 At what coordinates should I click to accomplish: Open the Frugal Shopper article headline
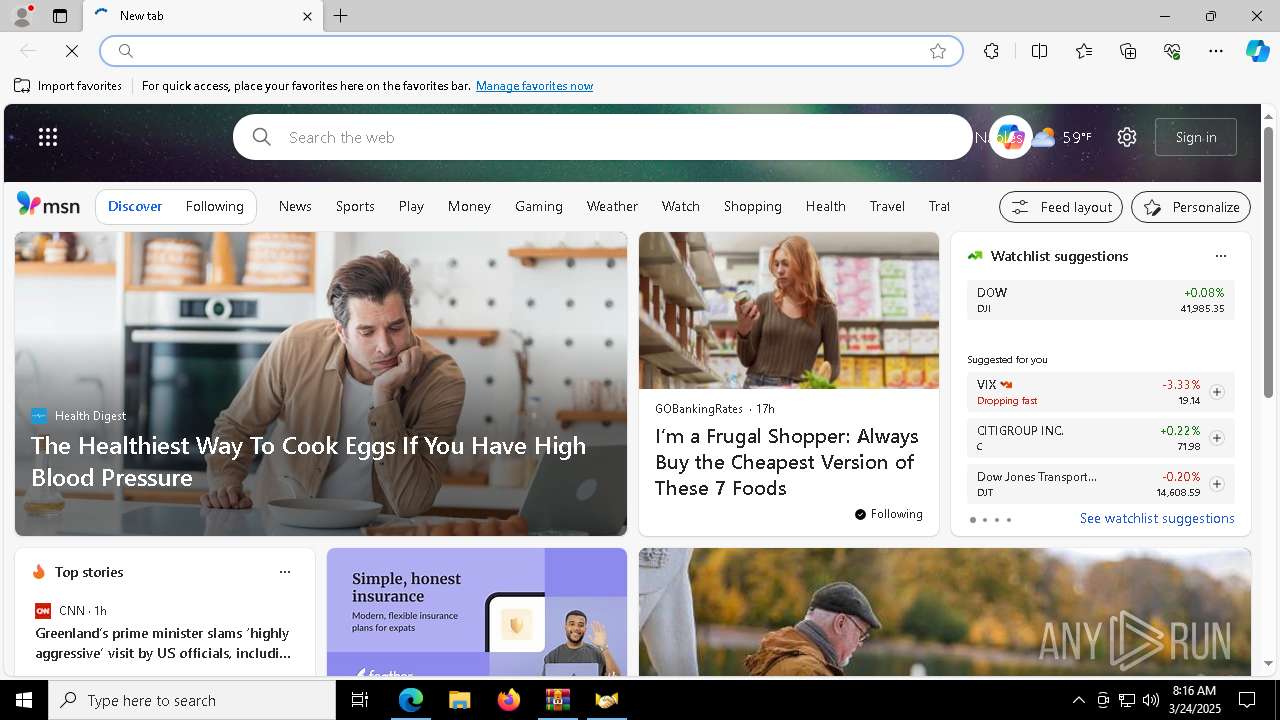[787, 462]
